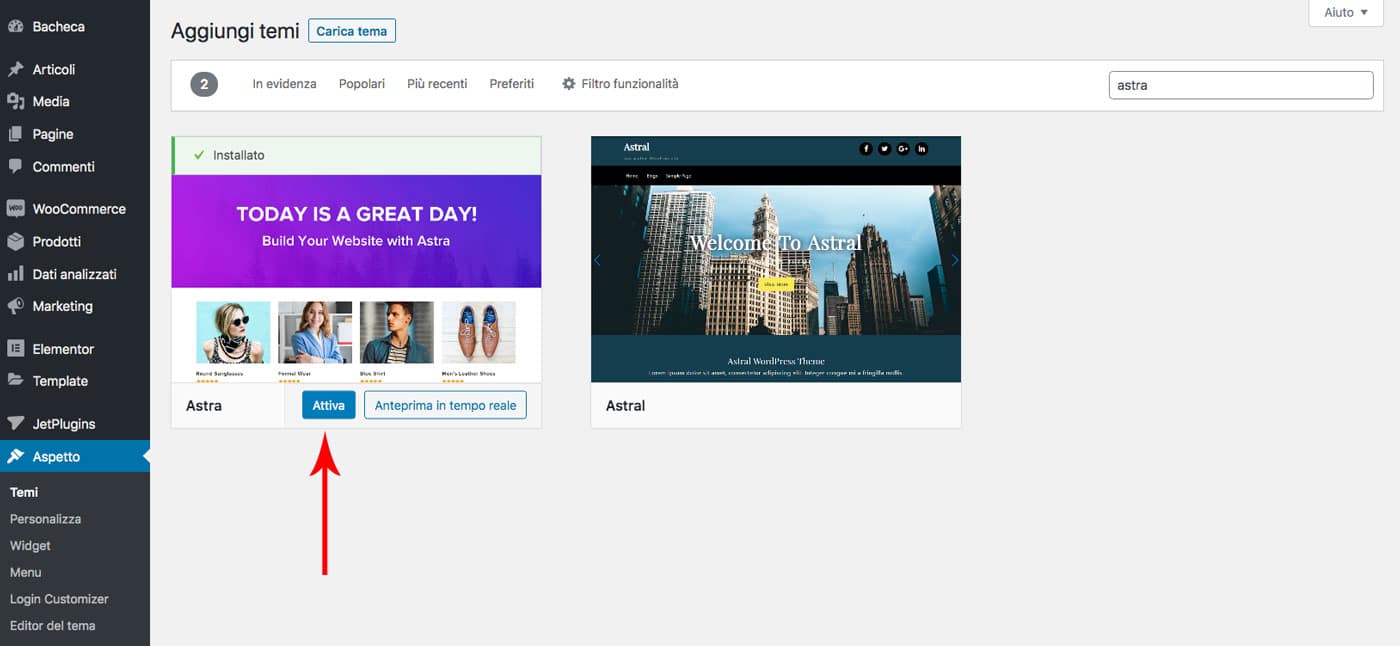
Task: Open Widget in the Aspetto submenu
Action: [30, 546]
